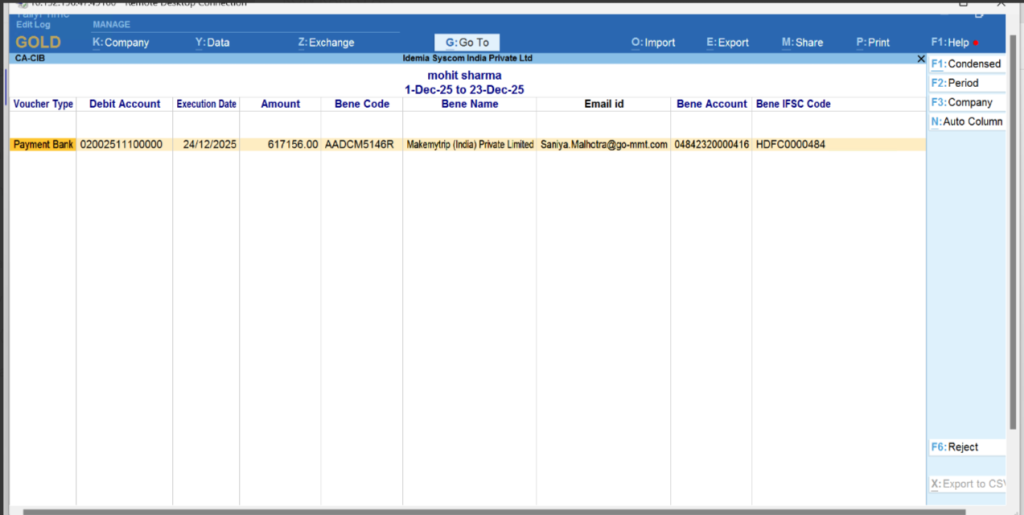Open the P: Print menu
Viewport: 1024px width, 515px height.
(873, 43)
